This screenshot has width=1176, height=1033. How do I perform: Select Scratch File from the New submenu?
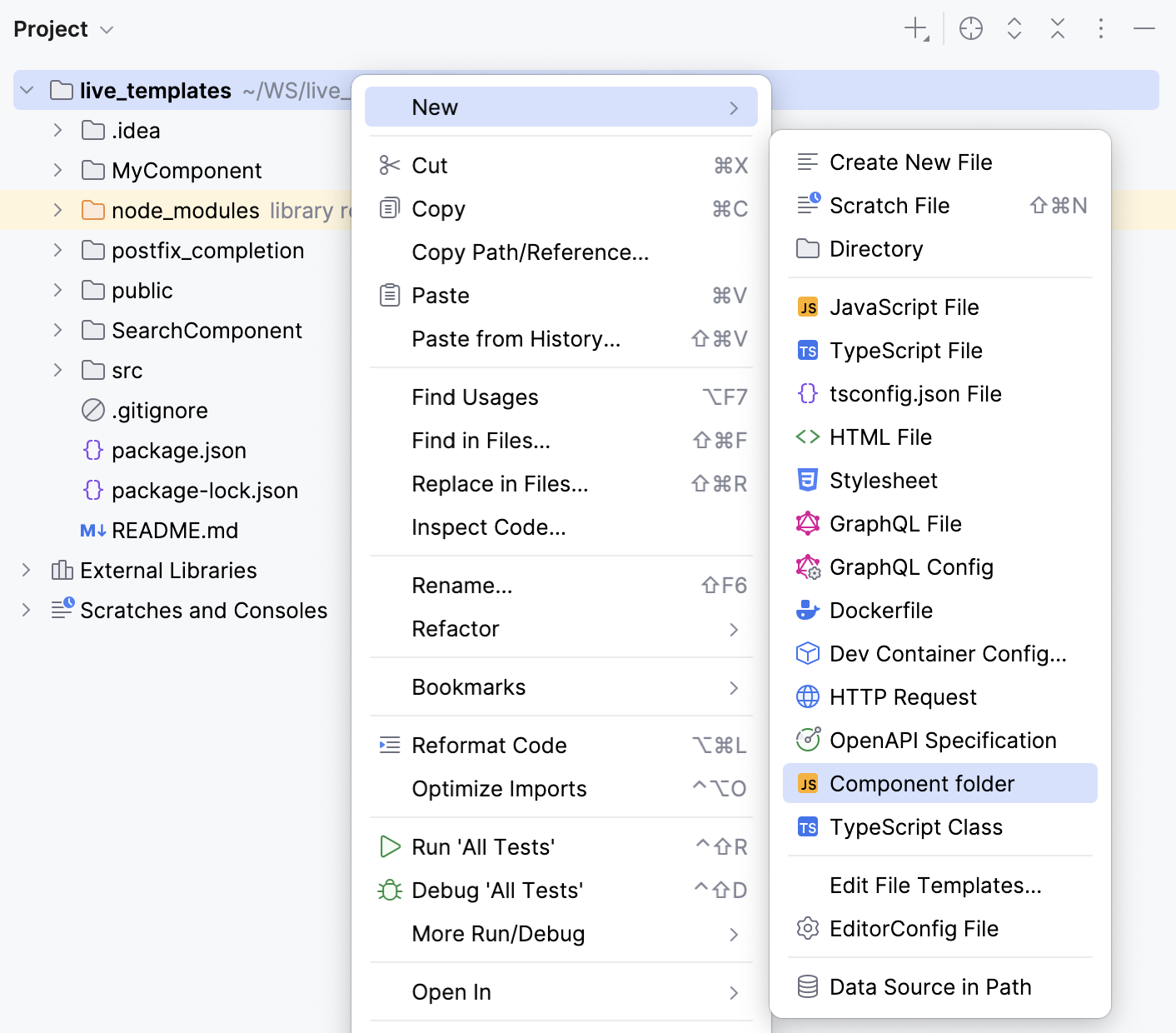pos(889,205)
